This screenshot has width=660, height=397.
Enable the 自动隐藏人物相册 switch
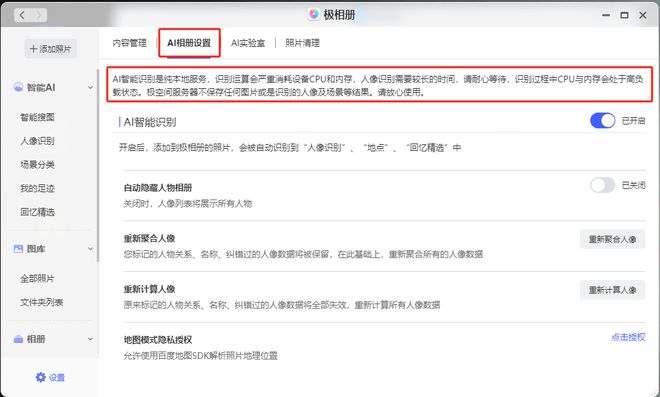[x=602, y=185]
